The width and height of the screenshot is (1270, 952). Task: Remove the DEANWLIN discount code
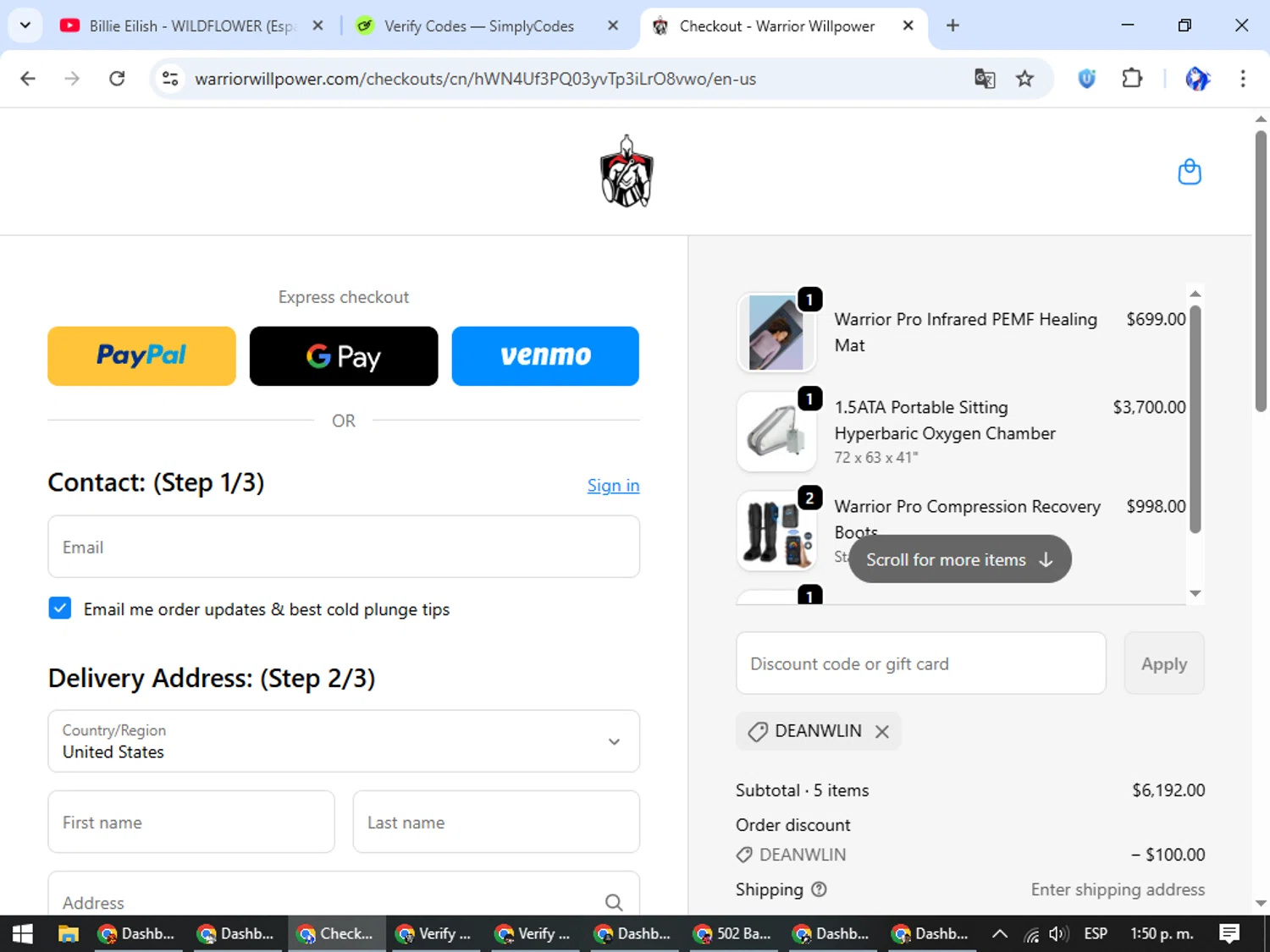coord(882,731)
